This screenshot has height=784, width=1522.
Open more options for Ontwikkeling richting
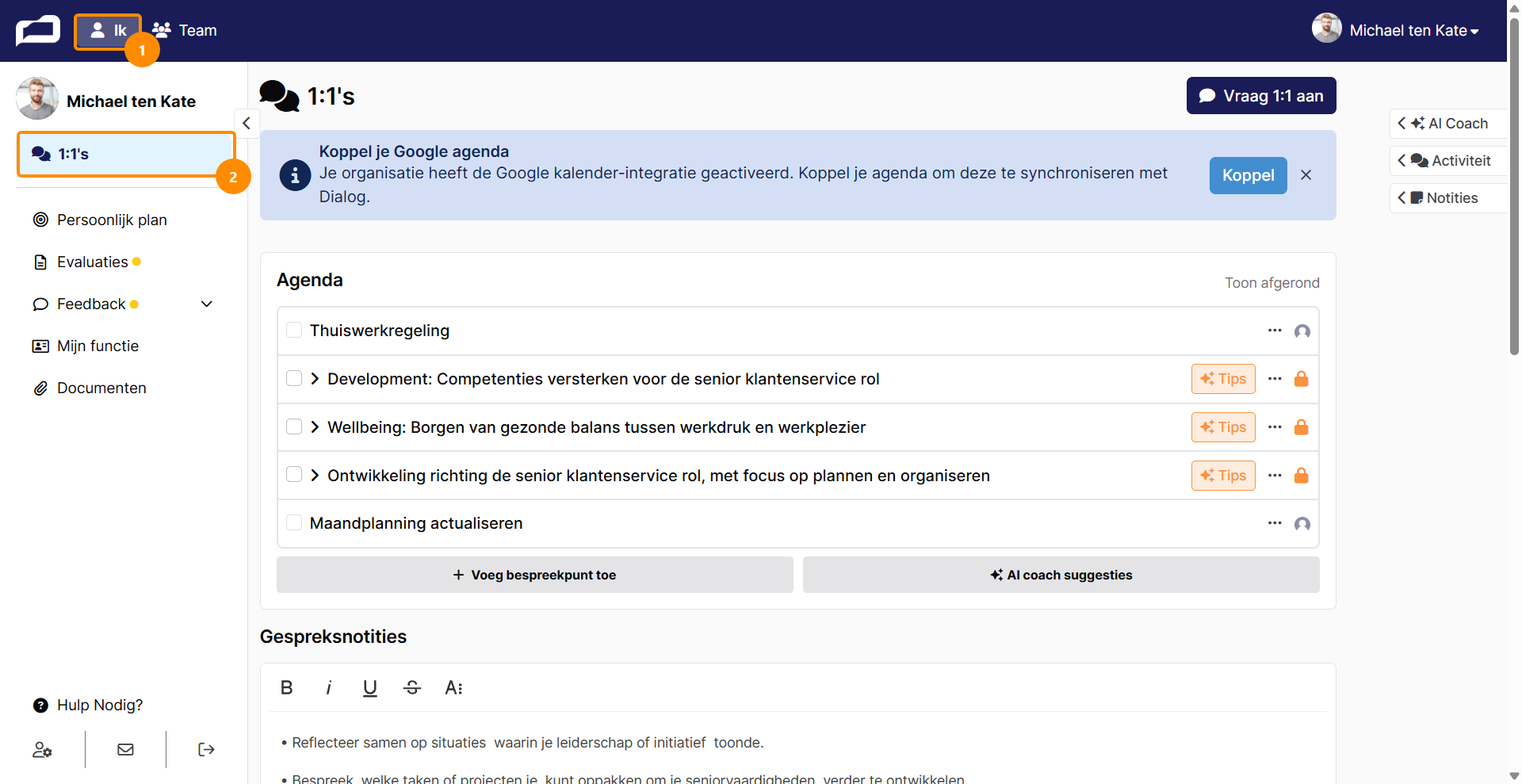pyautogui.click(x=1275, y=476)
